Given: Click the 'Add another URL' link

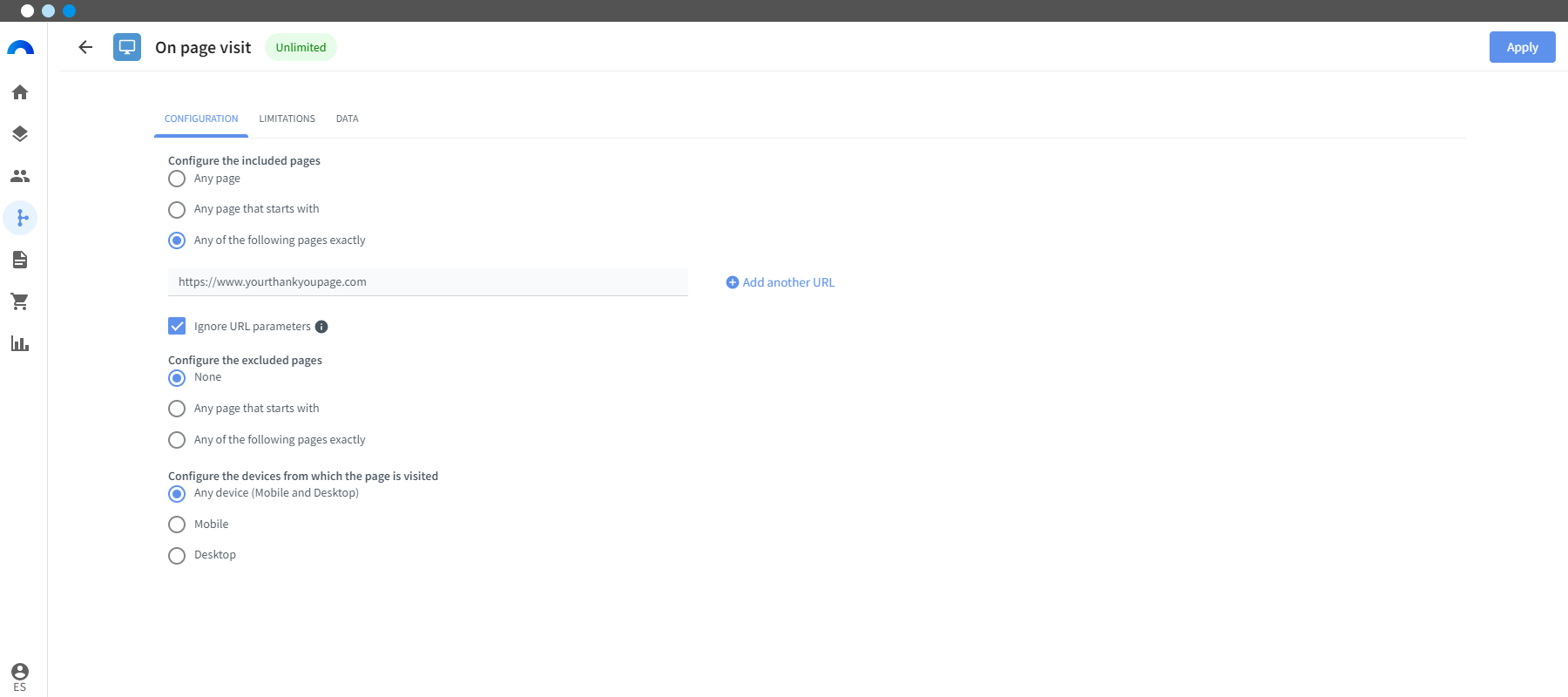Looking at the screenshot, I should 781,282.
